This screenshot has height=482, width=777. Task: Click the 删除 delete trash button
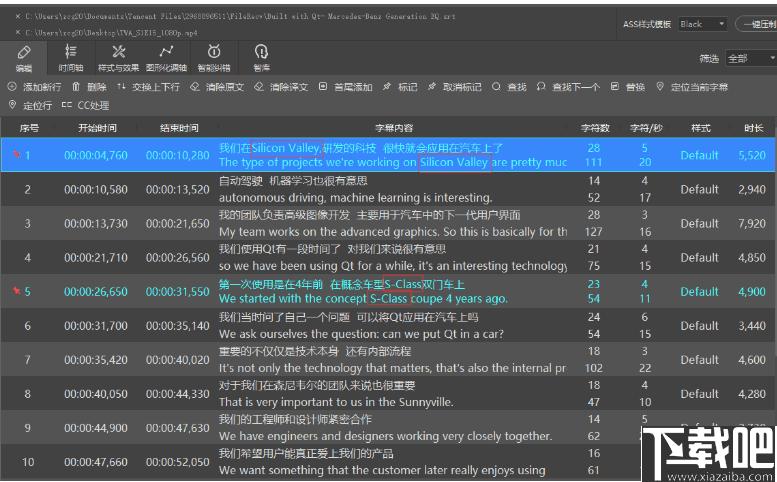pos(89,87)
